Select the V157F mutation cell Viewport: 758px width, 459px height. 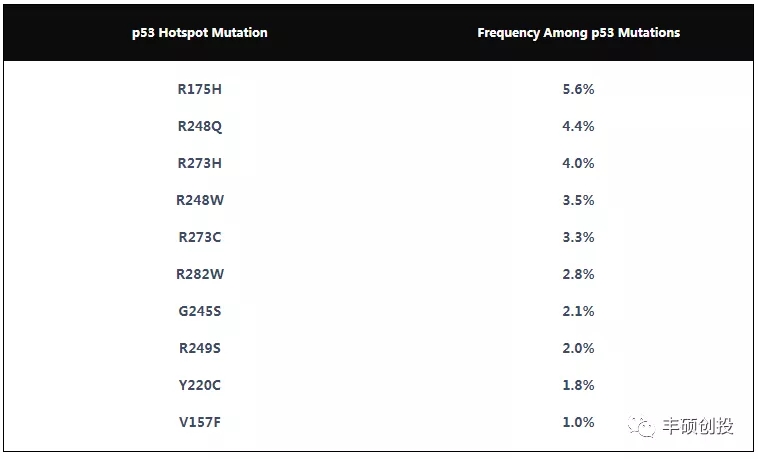(200, 422)
